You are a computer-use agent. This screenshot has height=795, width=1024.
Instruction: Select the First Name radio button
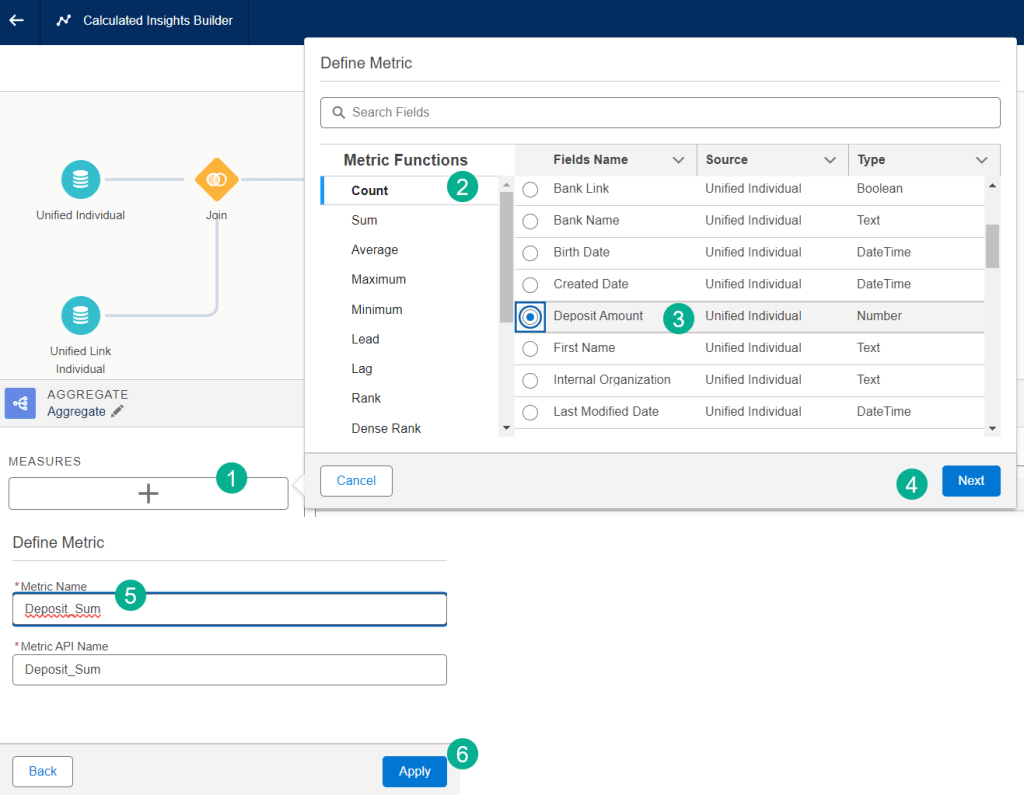530,348
